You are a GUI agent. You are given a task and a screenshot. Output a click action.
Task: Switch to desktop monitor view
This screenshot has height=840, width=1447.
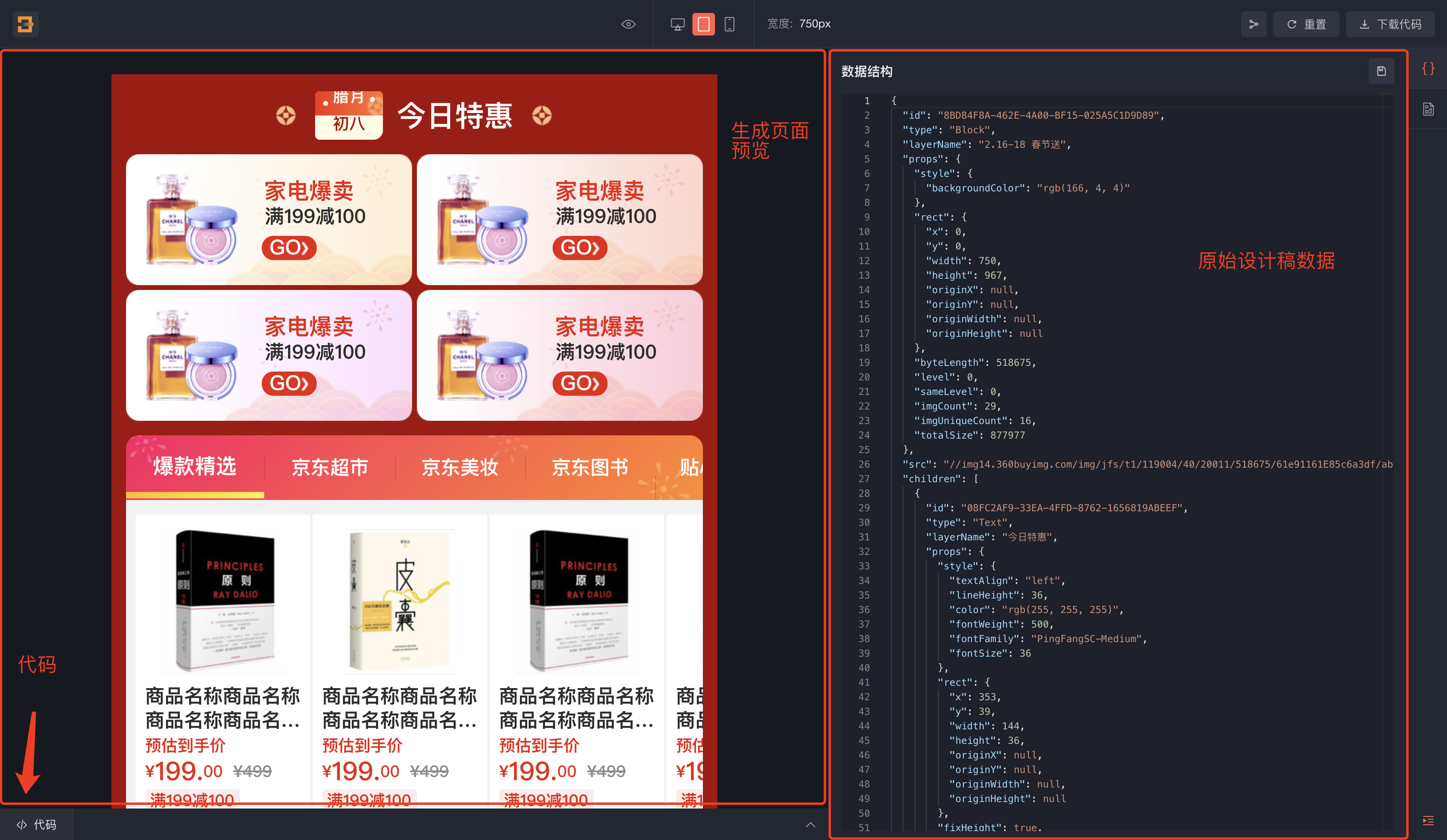pos(677,24)
